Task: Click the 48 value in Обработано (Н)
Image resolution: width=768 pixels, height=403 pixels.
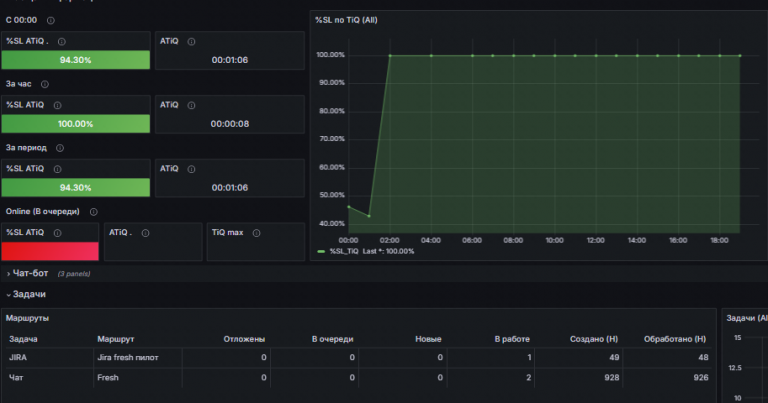Action: tap(703, 357)
